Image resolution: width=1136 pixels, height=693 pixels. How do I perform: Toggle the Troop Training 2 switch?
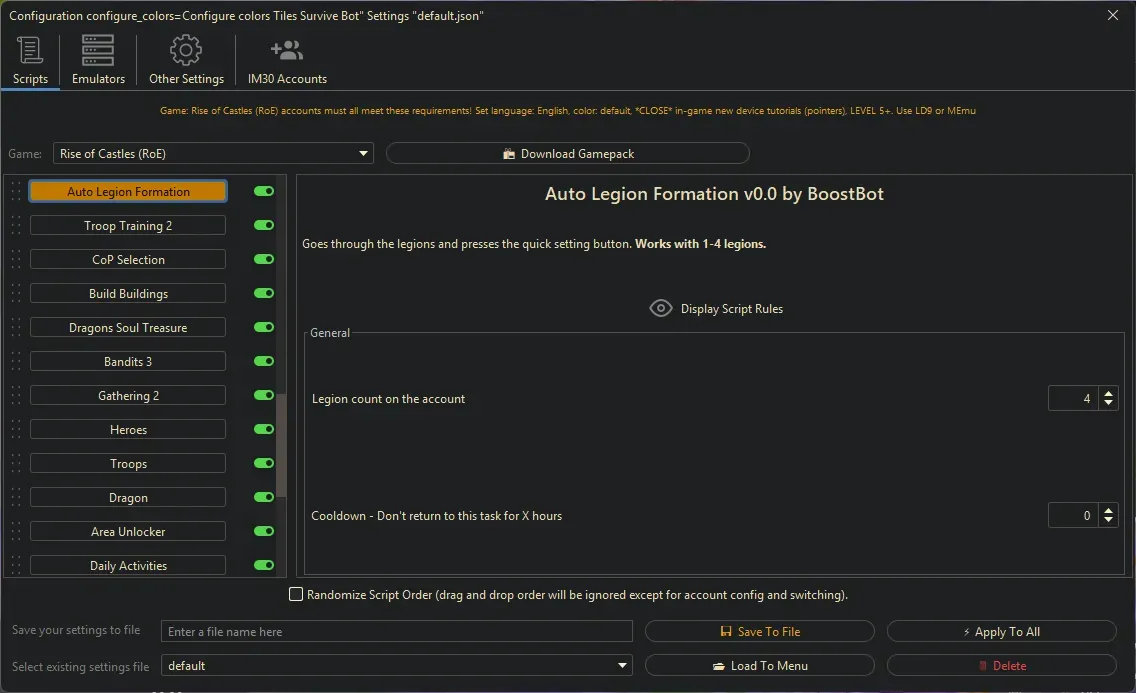click(264, 225)
